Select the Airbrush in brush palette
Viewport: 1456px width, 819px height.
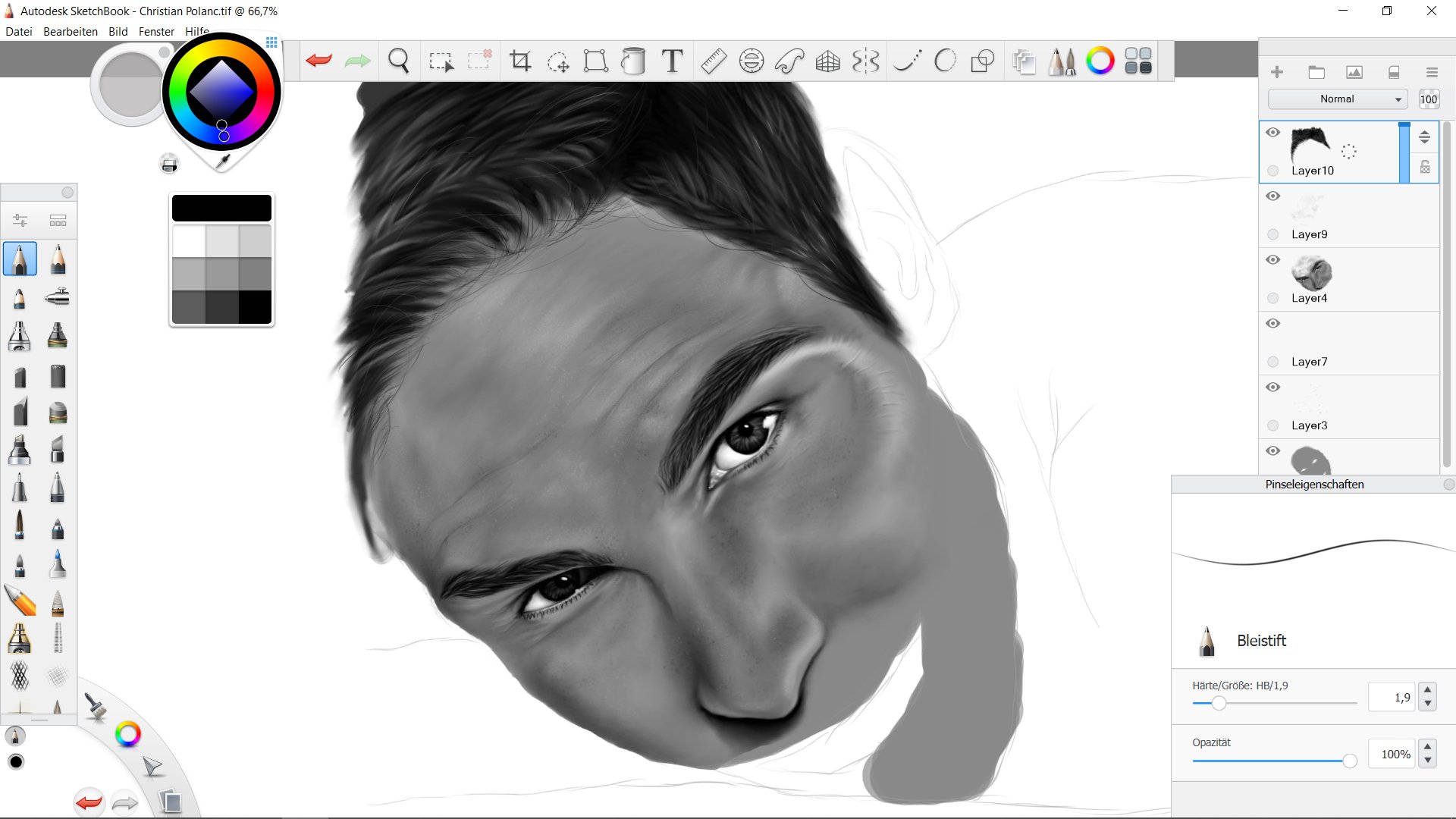pos(58,297)
